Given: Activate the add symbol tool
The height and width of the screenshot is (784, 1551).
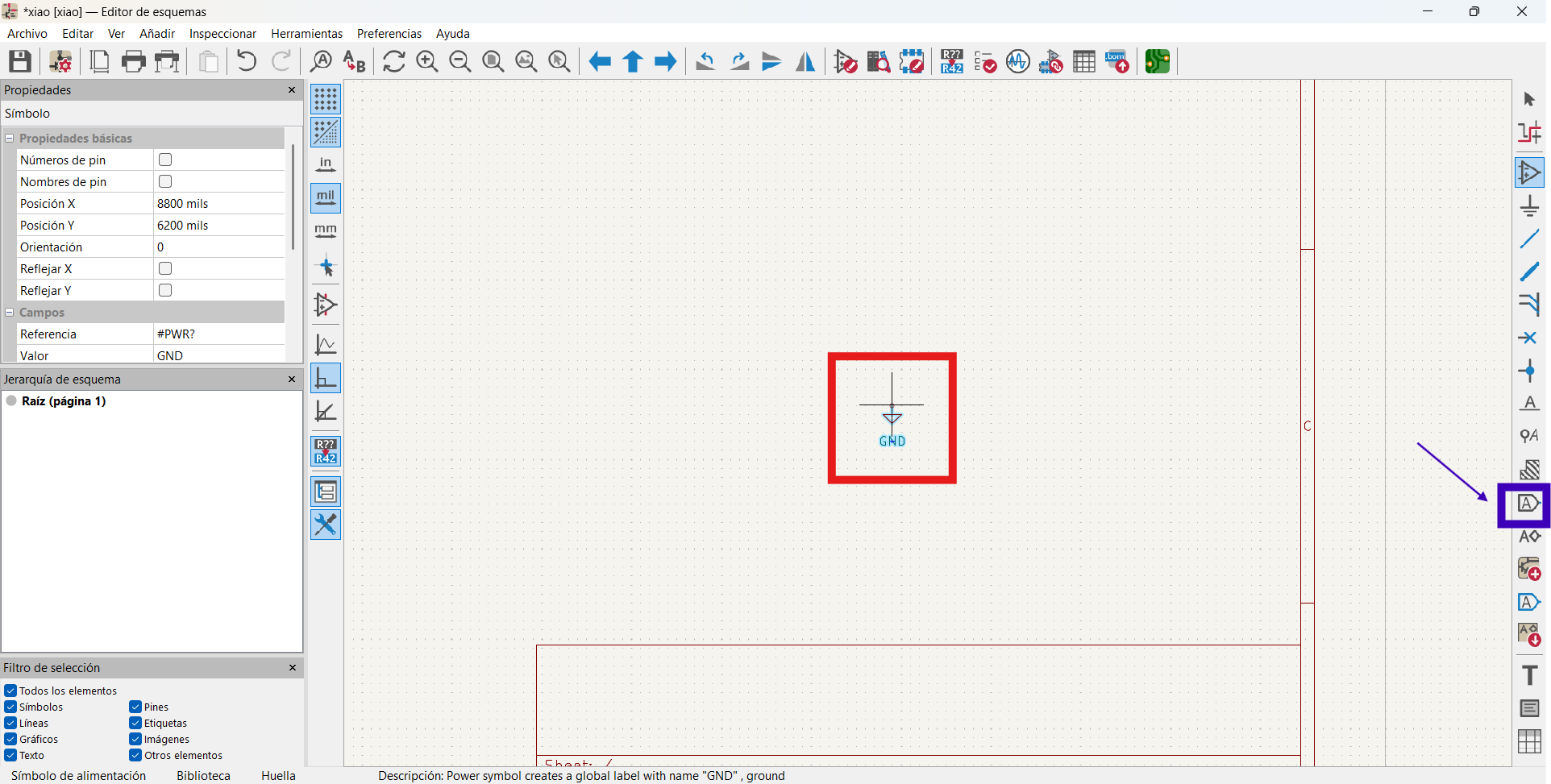Looking at the screenshot, I should tap(1529, 172).
